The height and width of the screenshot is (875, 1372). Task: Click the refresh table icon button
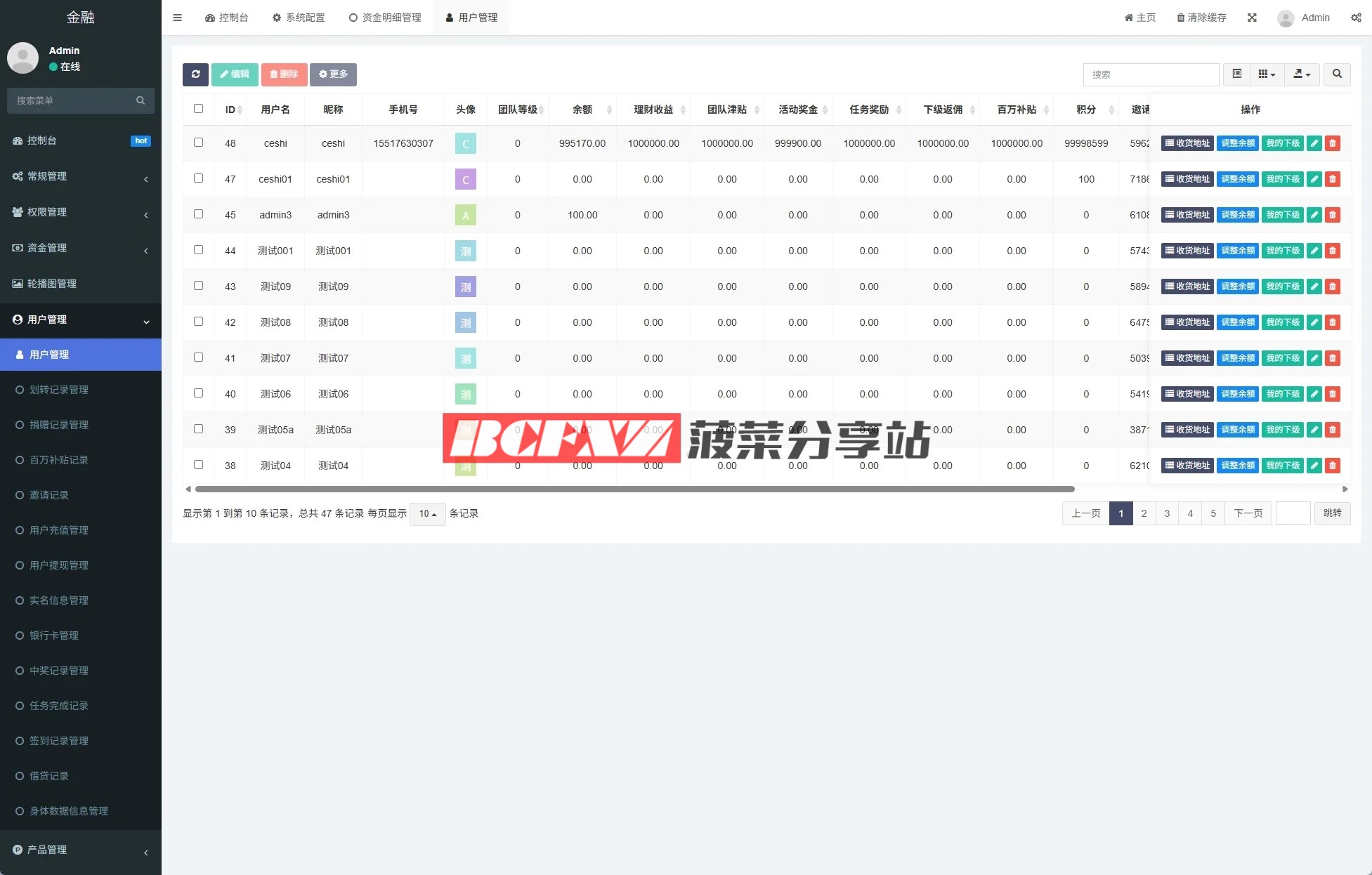pos(195,74)
